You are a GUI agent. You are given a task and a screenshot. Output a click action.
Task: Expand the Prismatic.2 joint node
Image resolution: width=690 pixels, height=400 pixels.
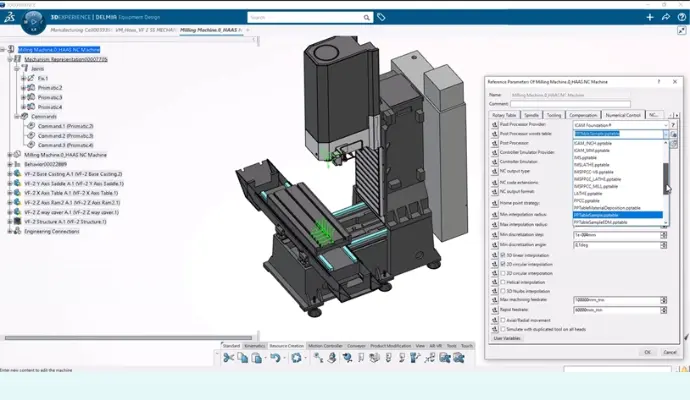(x=23, y=88)
